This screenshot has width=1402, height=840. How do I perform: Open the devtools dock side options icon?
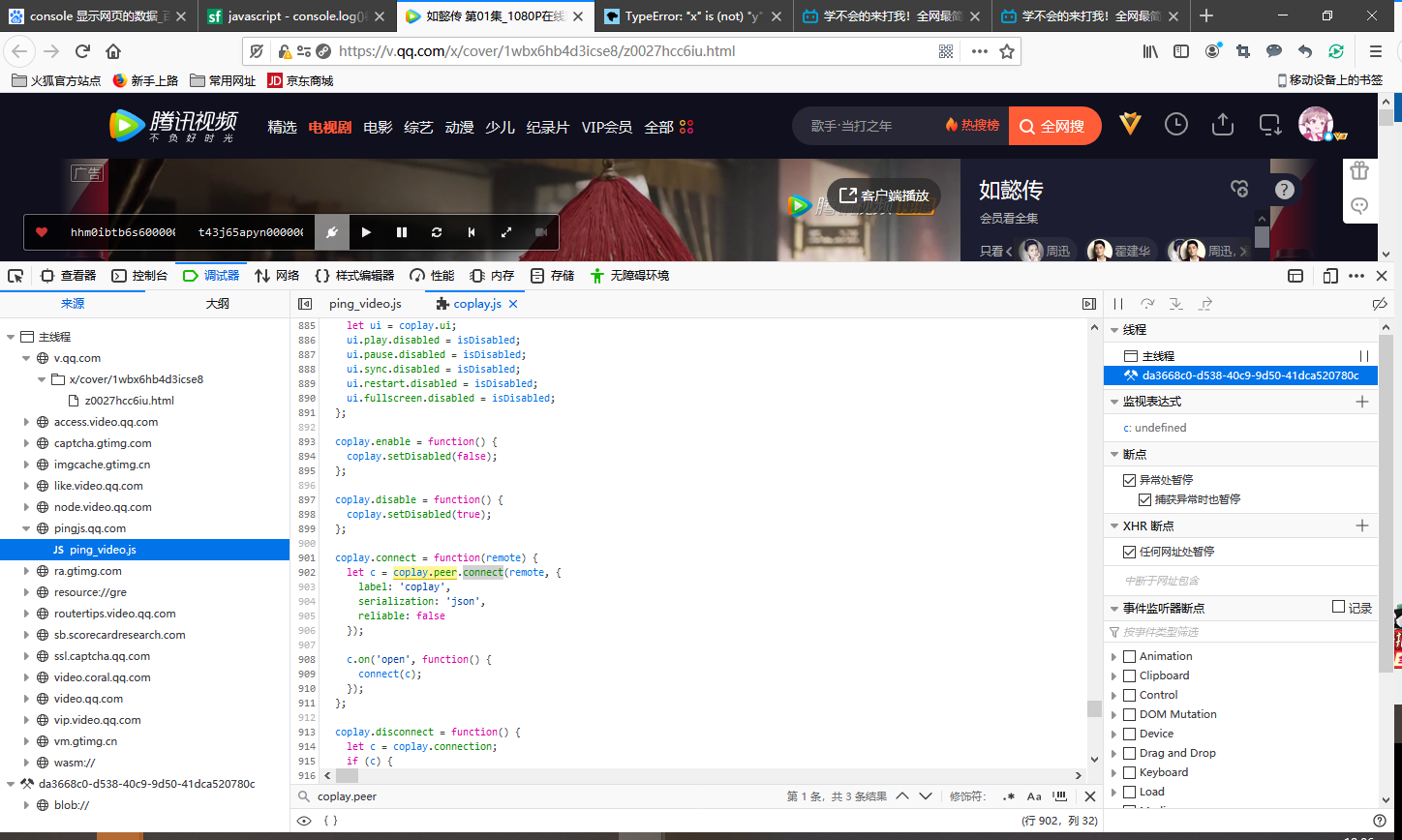[1295, 276]
